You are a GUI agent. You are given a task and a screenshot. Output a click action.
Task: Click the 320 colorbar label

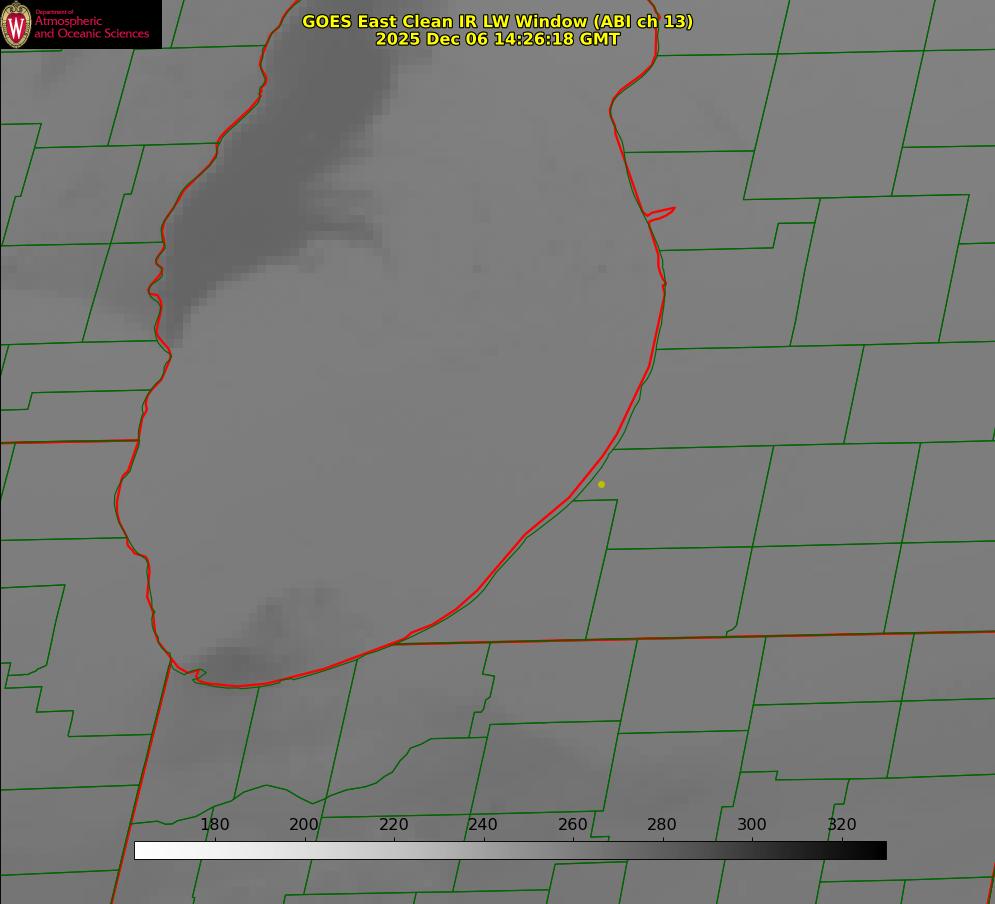coord(842,824)
